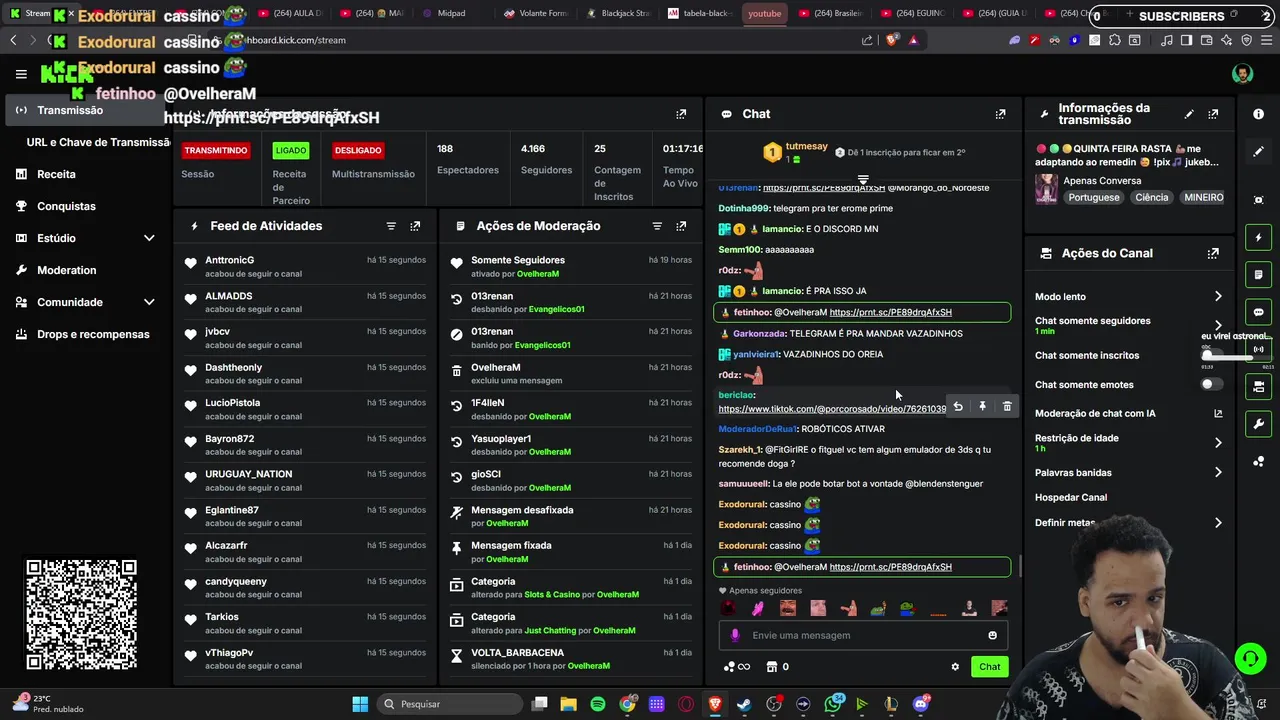This screenshot has width=1280, height=720.
Task: Open Palavras banidas chevron
Action: click(x=1218, y=473)
